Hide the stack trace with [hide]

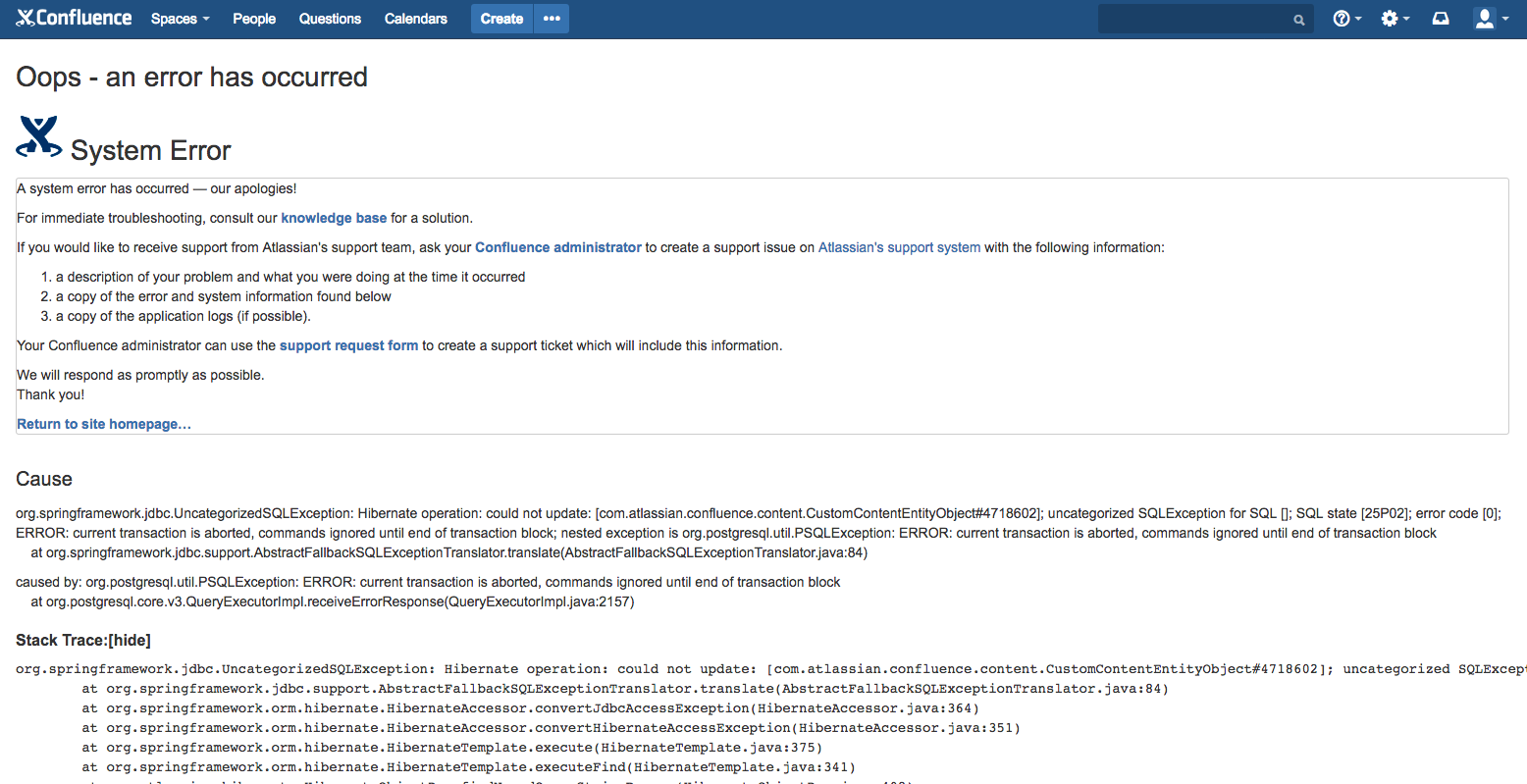tap(130, 640)
